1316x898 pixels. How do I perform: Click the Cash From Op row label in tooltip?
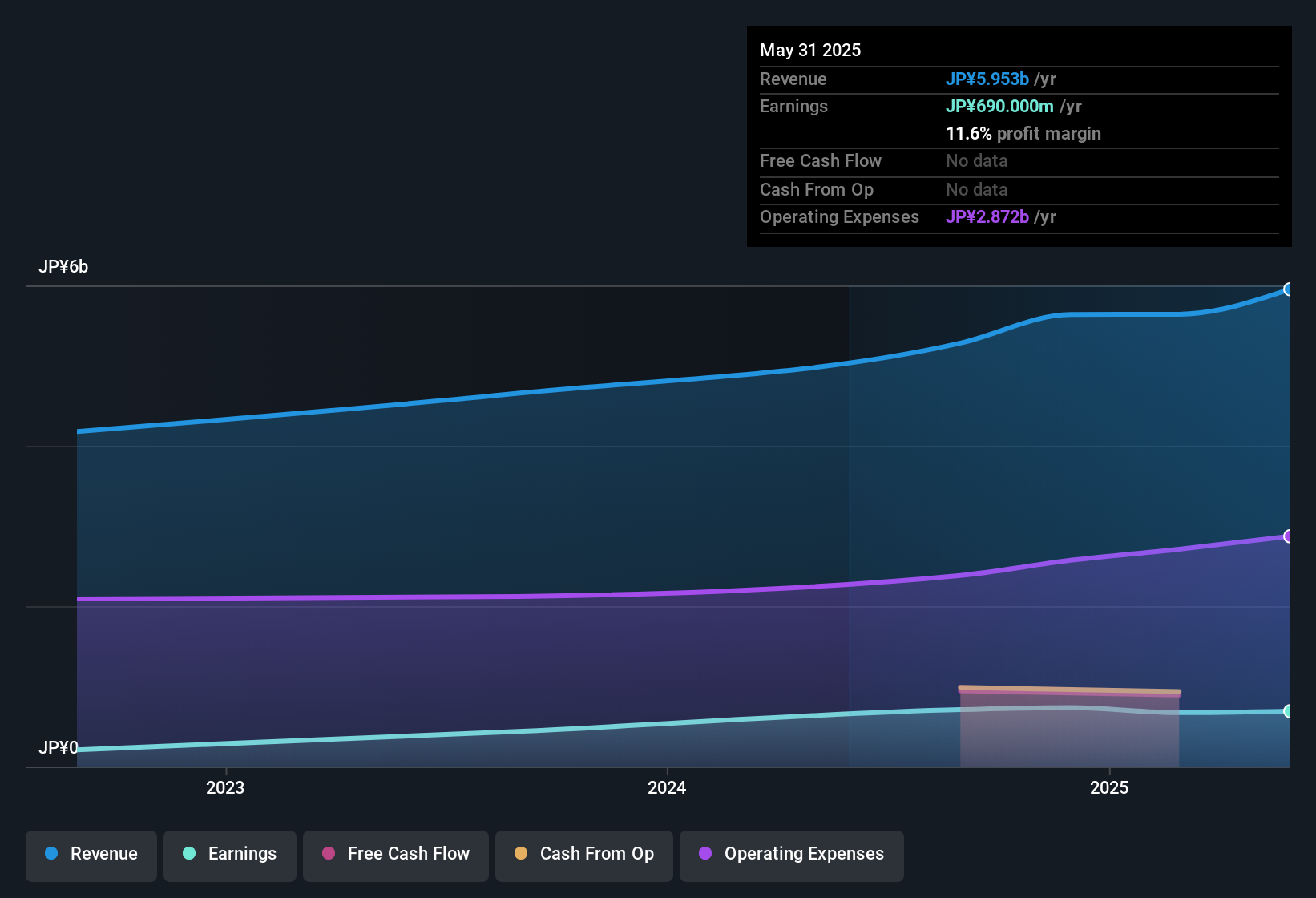[x=817, y=189]
